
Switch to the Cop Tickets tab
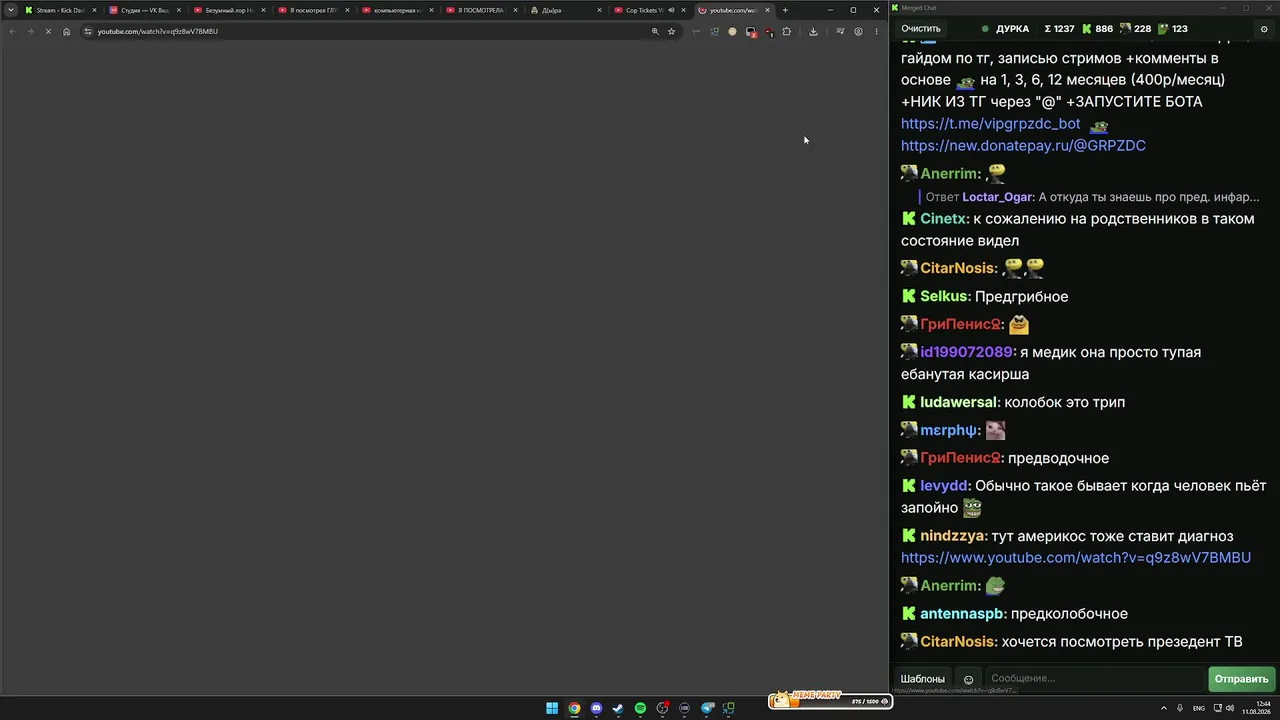pos(649,10)
